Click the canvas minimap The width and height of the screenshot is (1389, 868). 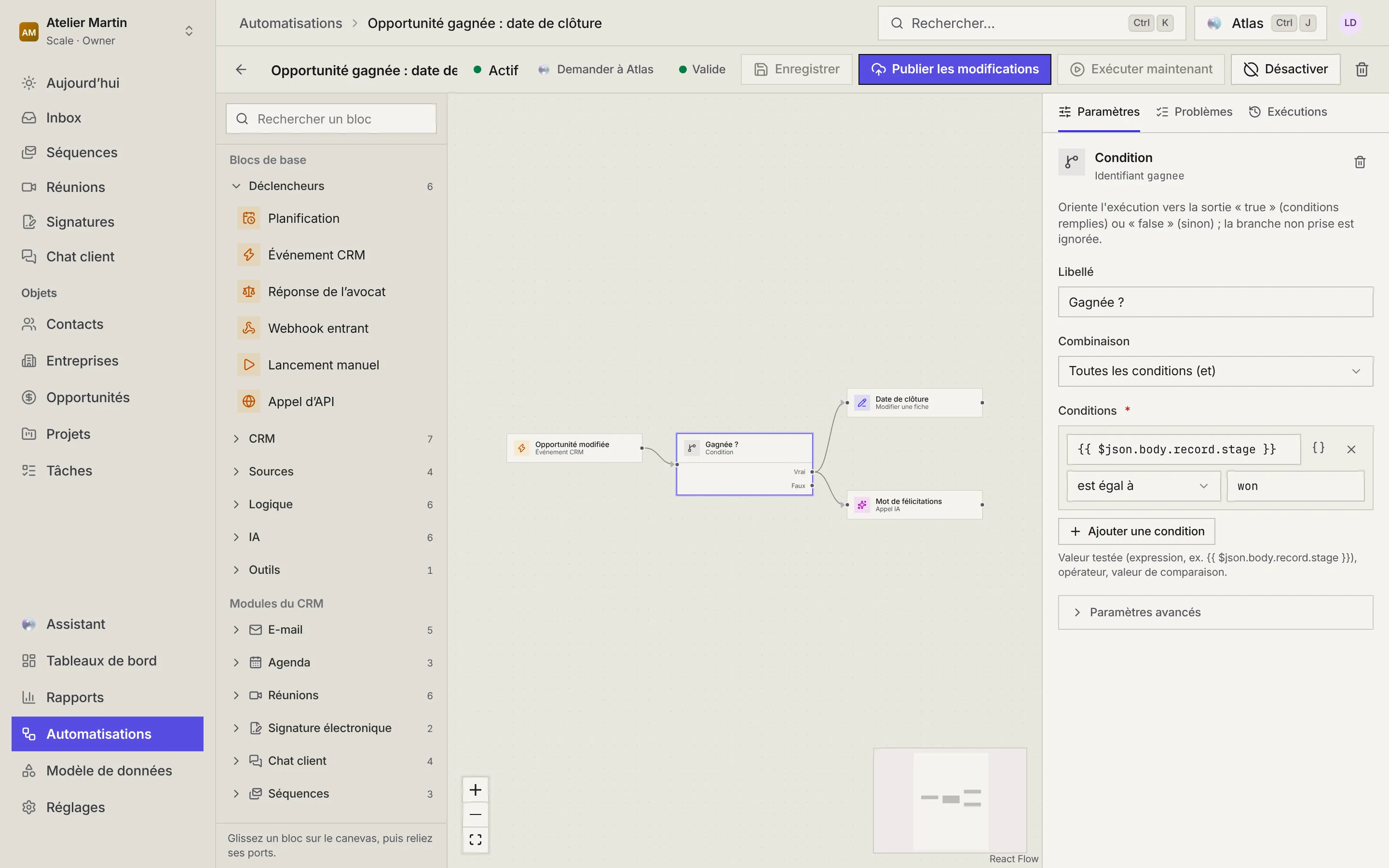coord(949,800)
